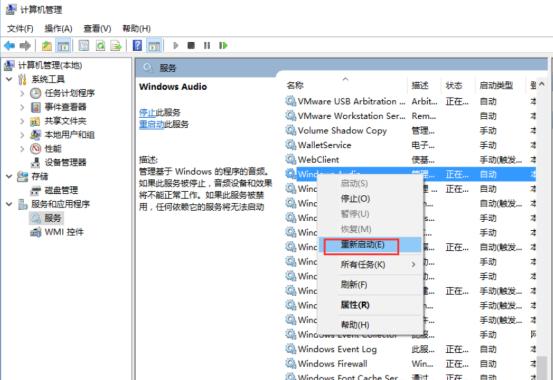Select 事件查看器 tree item
The height and width of the screenshot is (380, 553).
(65, 107)
